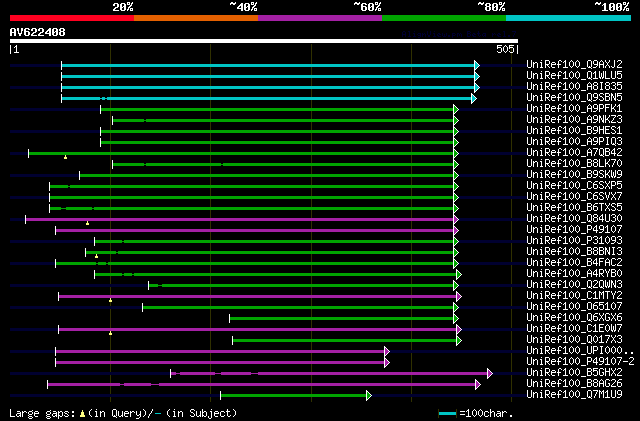Click the yellow query gap marker under B8BNI3
The width and height of the screenshot is (640, 421).
96,256
